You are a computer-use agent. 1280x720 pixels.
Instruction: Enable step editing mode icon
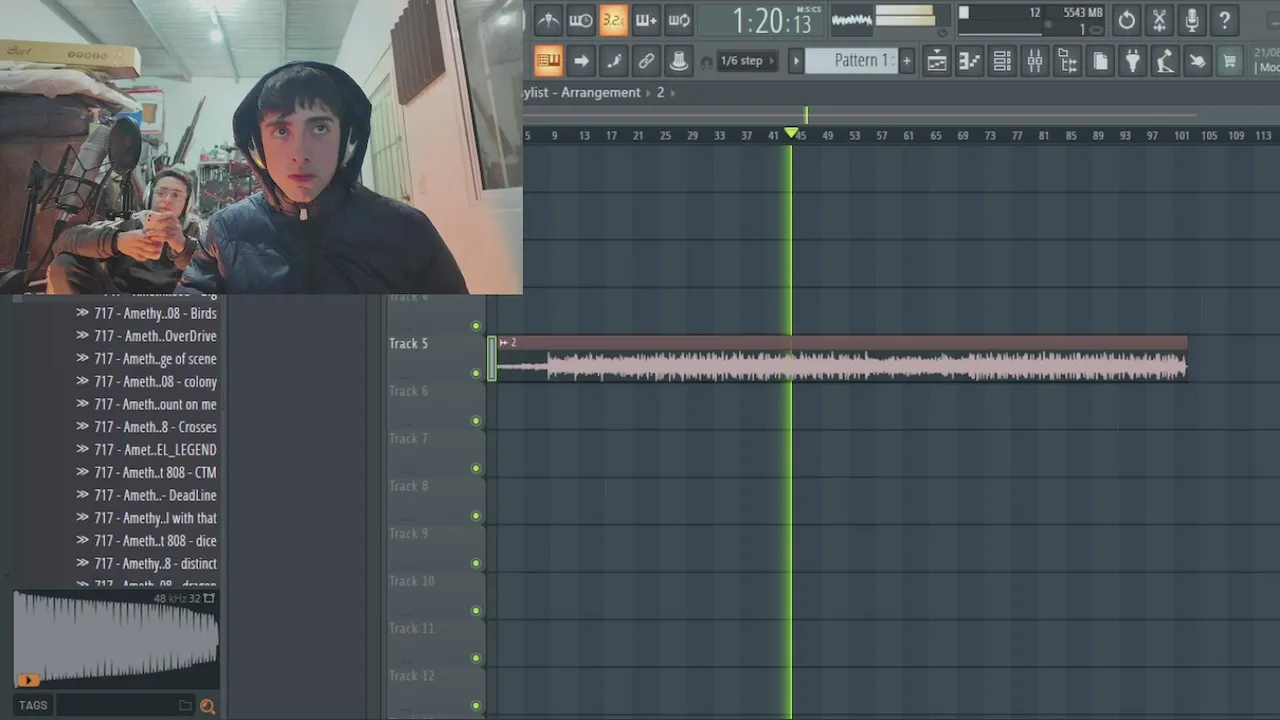pyautogui.click(x=613, y=61)
